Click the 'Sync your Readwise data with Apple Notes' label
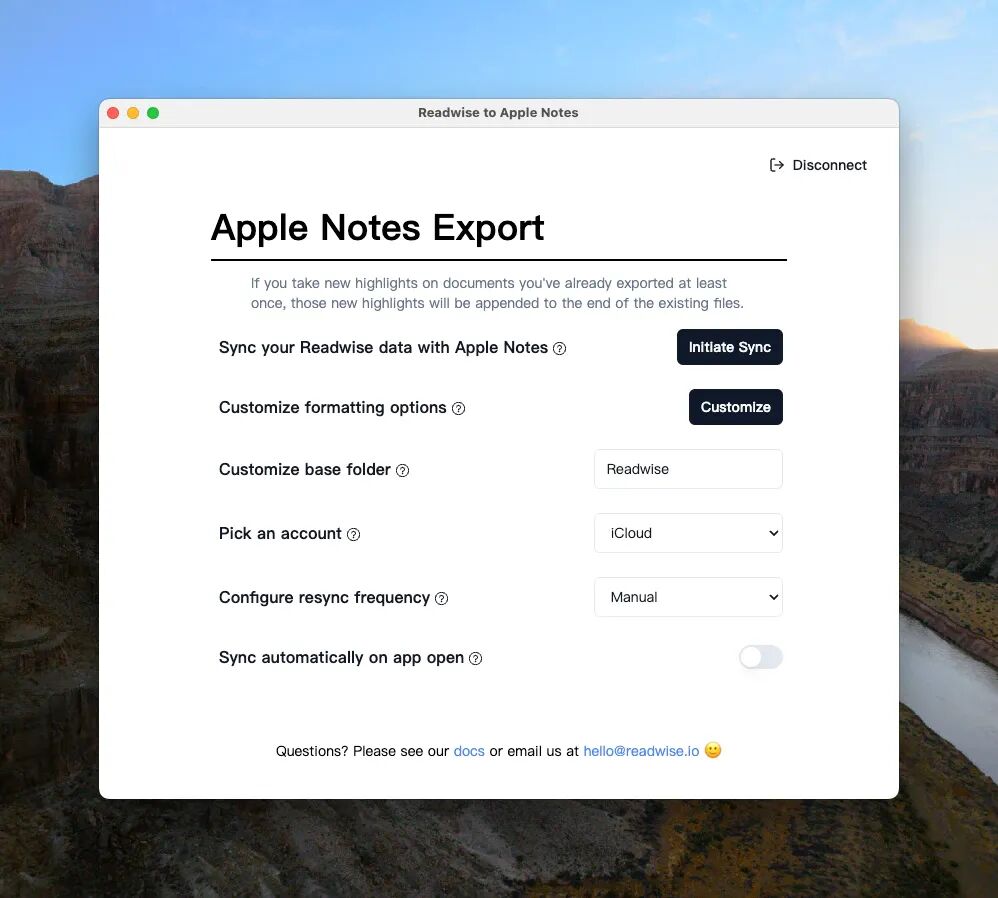The height and width of the screenshot is (898, 998). click(x=383, y=347)
